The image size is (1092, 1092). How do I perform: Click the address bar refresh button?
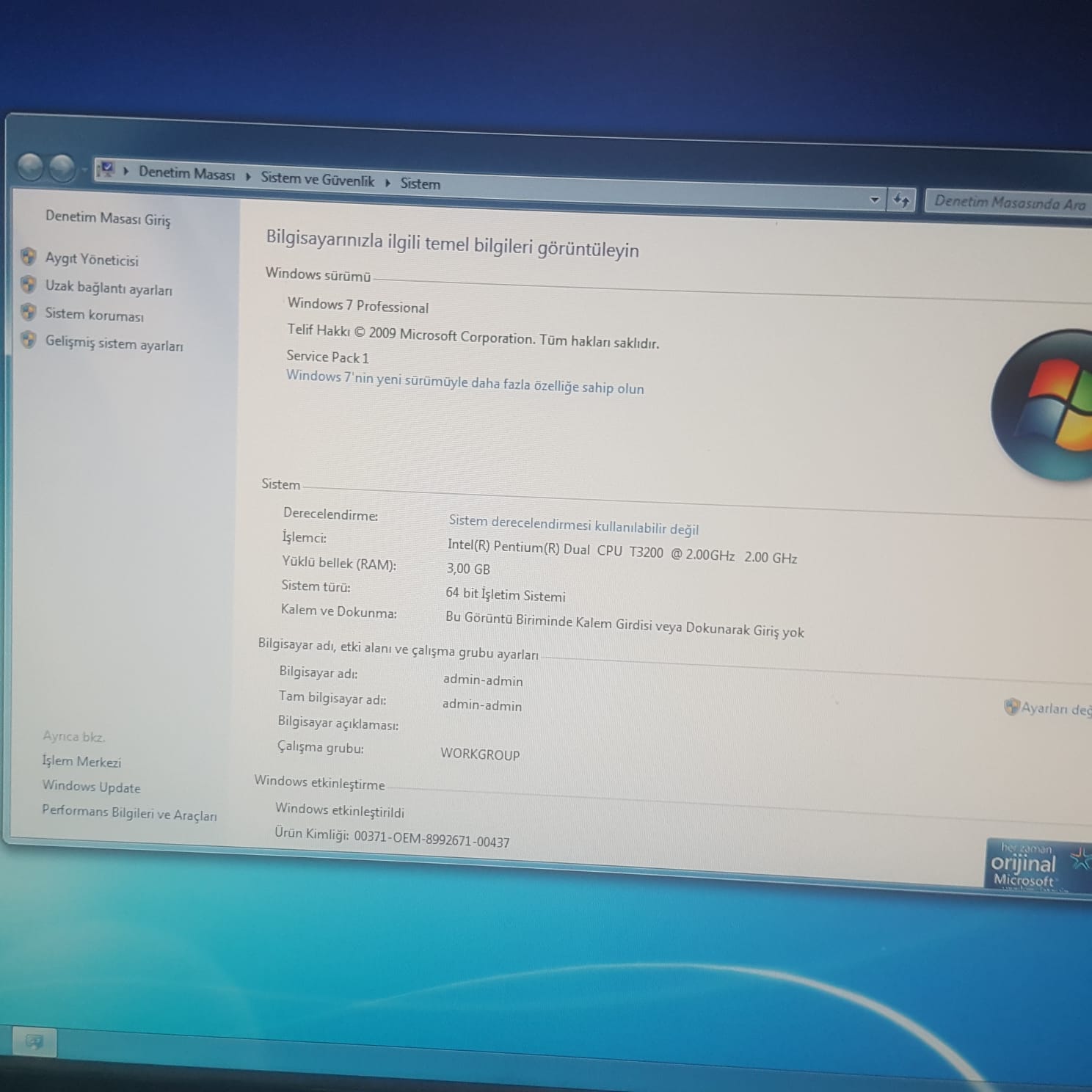click(x=901, y=199)
